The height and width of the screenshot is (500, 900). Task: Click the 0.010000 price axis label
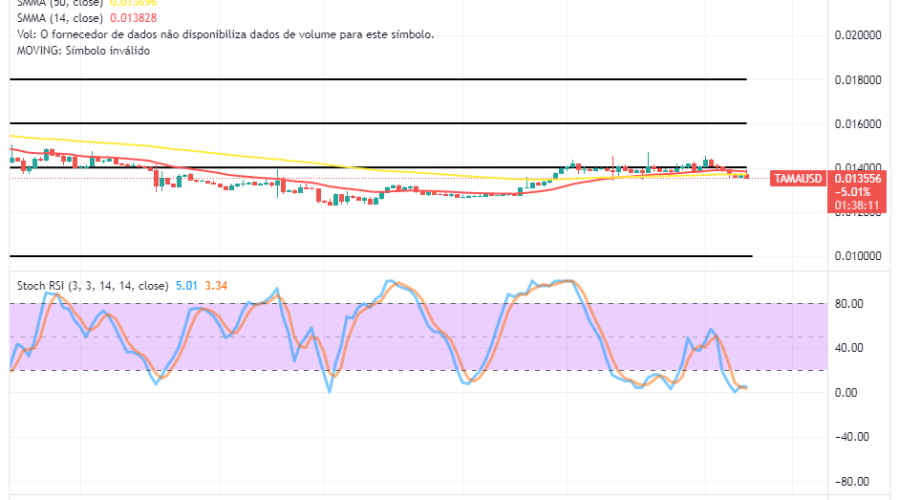point(858,256)
